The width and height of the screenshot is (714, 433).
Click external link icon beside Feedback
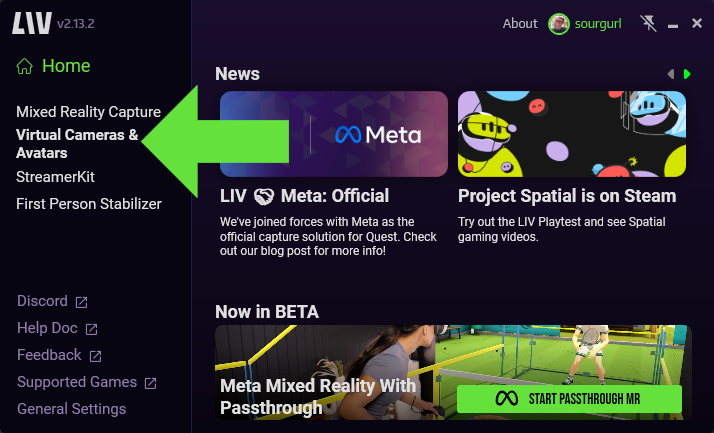click(95, 356)
